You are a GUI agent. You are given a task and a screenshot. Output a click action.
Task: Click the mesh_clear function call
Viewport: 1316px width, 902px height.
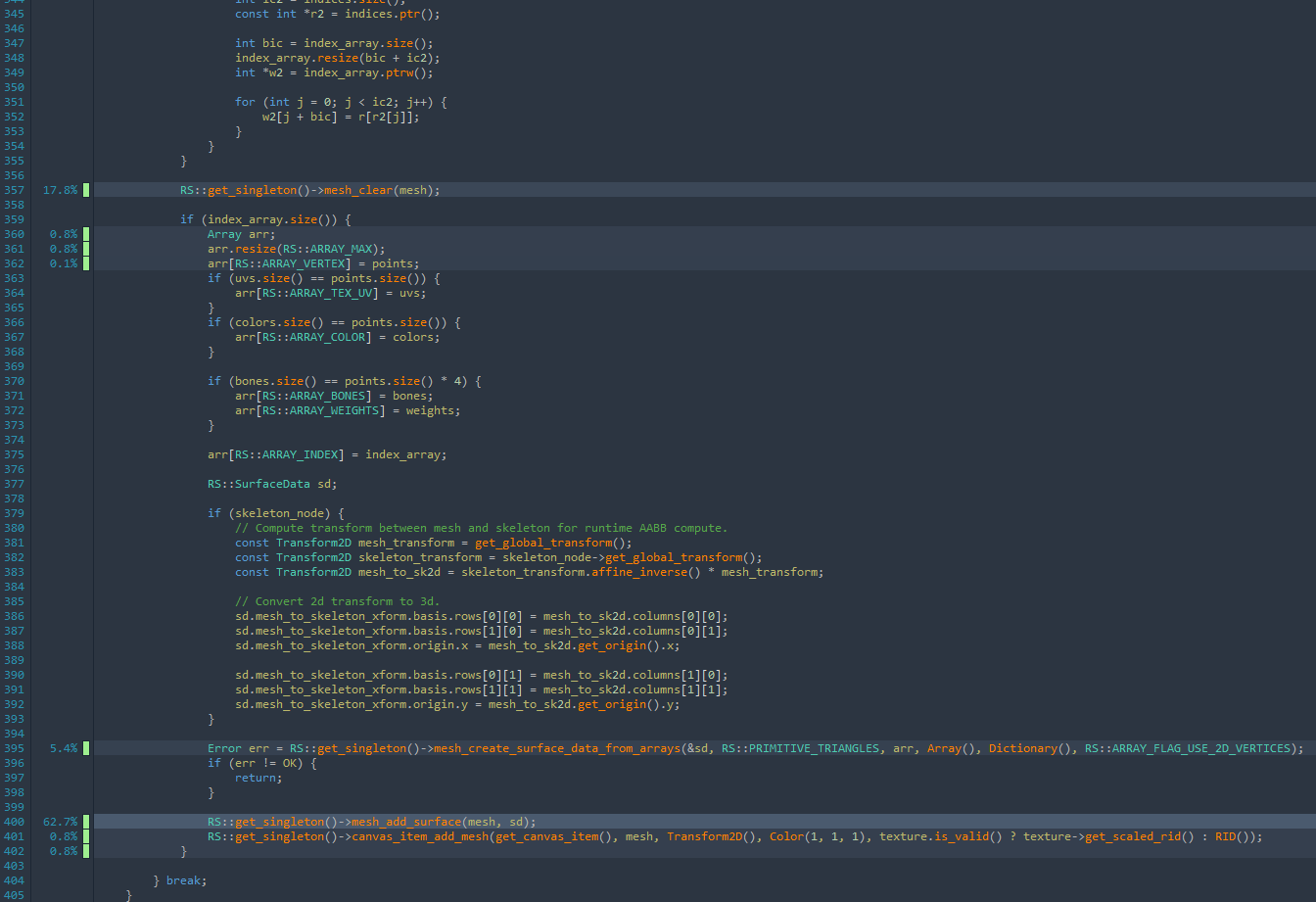[358, 190]
